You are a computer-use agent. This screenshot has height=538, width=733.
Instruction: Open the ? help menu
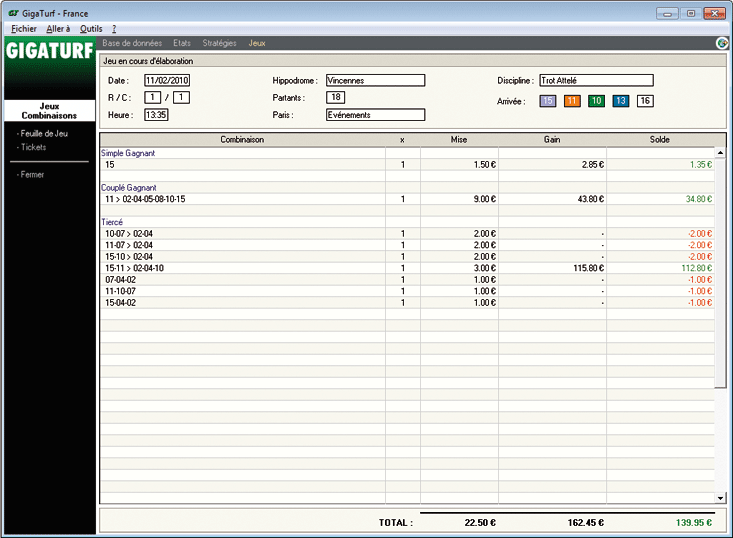(114, 29)
